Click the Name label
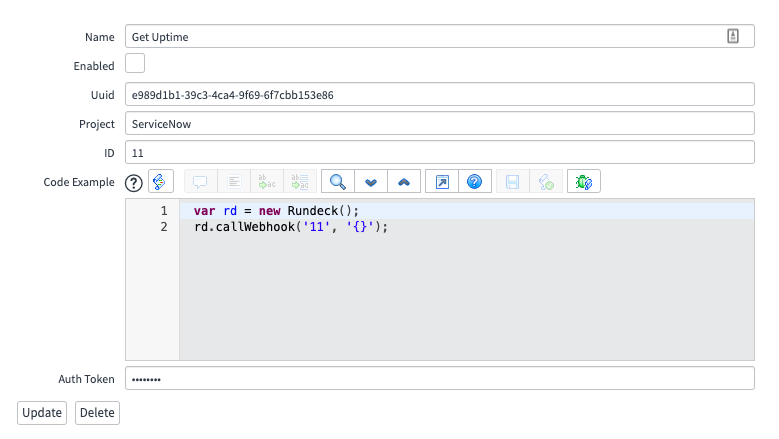 [x=99, y=37]
